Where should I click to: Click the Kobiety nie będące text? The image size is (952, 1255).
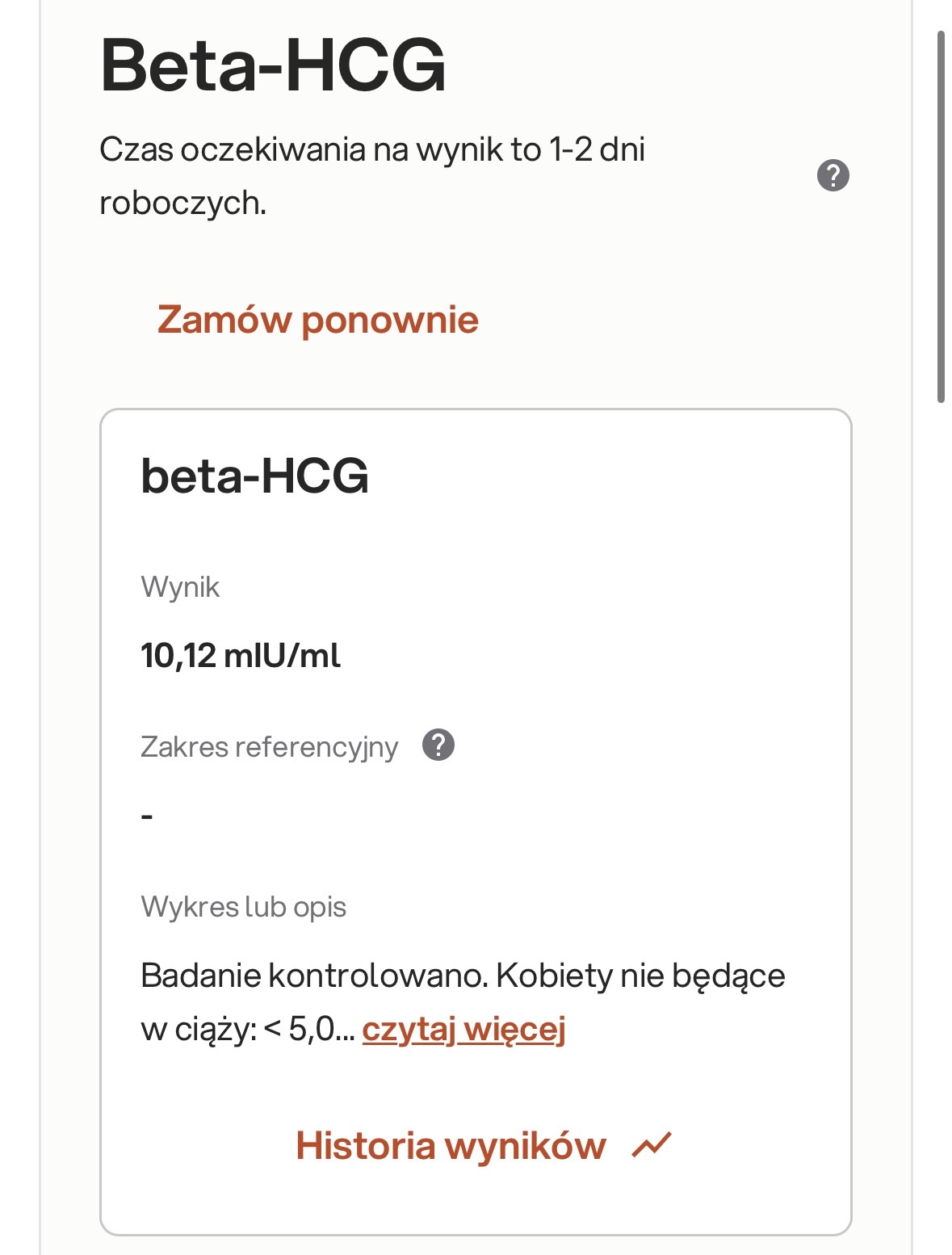point(640,976)
